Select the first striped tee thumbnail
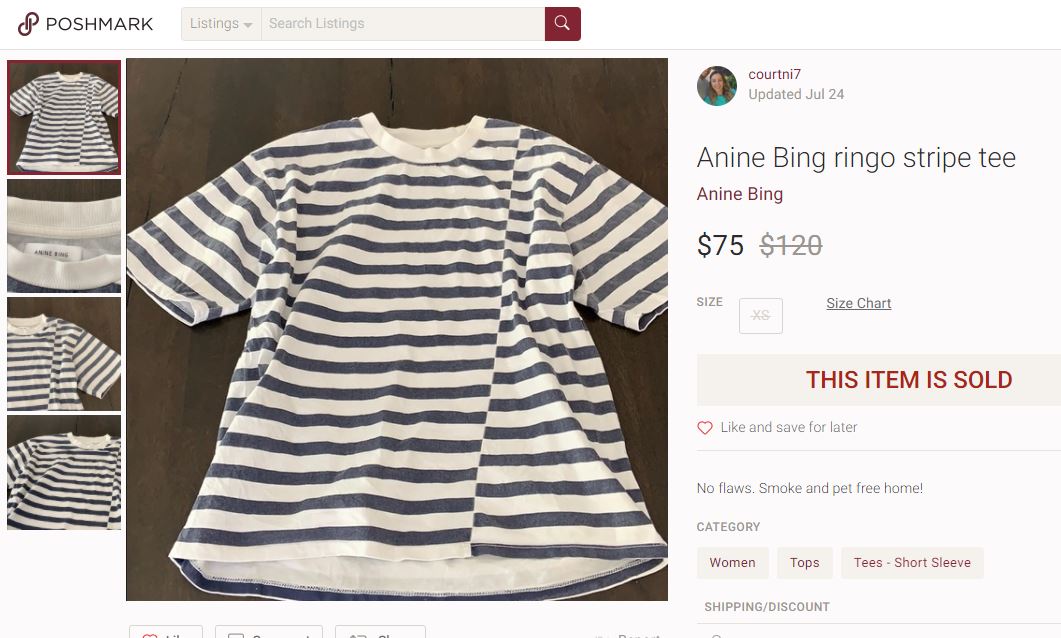Viewport: 1061px width, 638px height. 64,118
